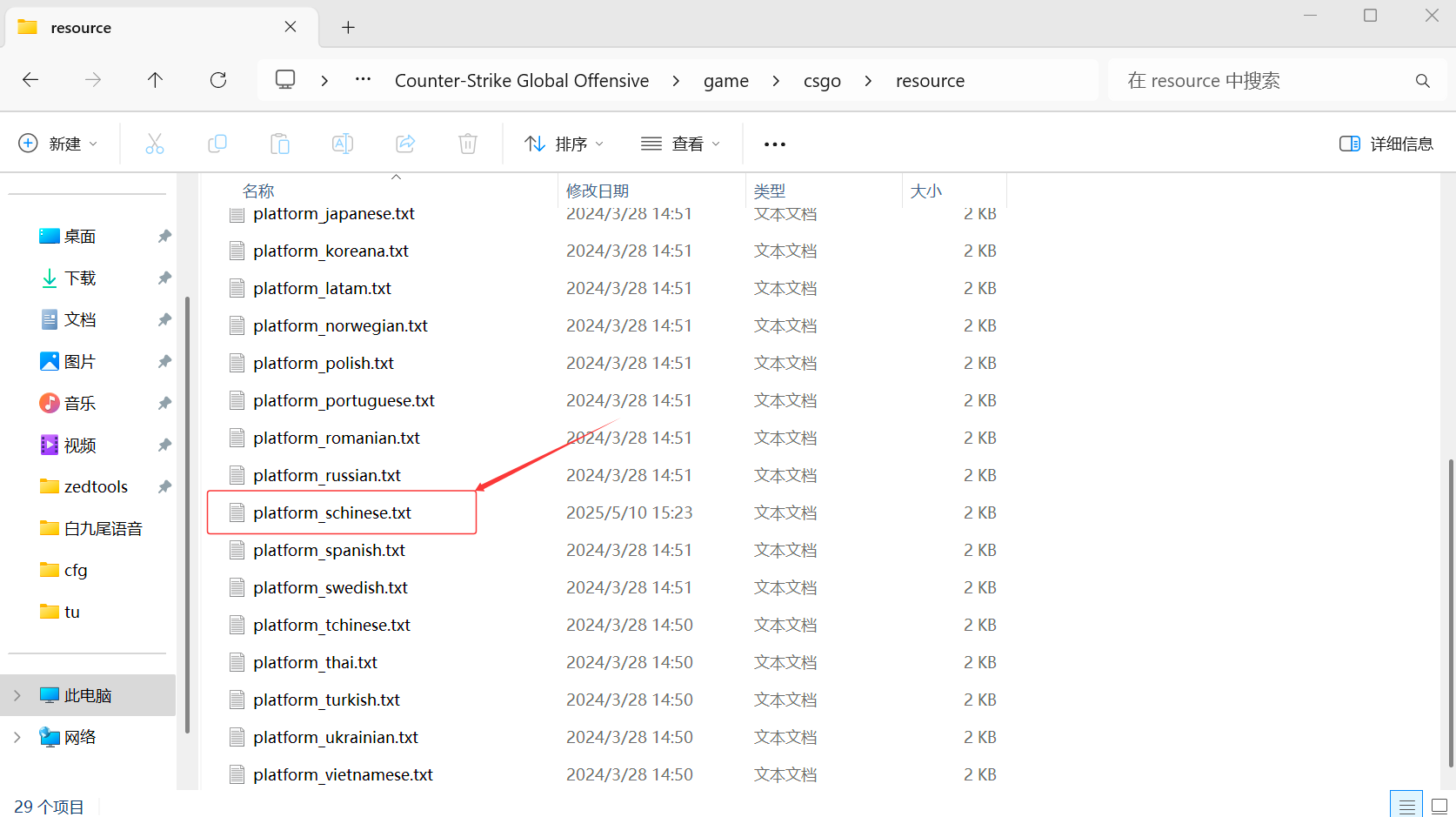1456x817 pixels.
Task: Open 文档 in the sidebar
Action: pyautogui.click(x=80, y=320)
